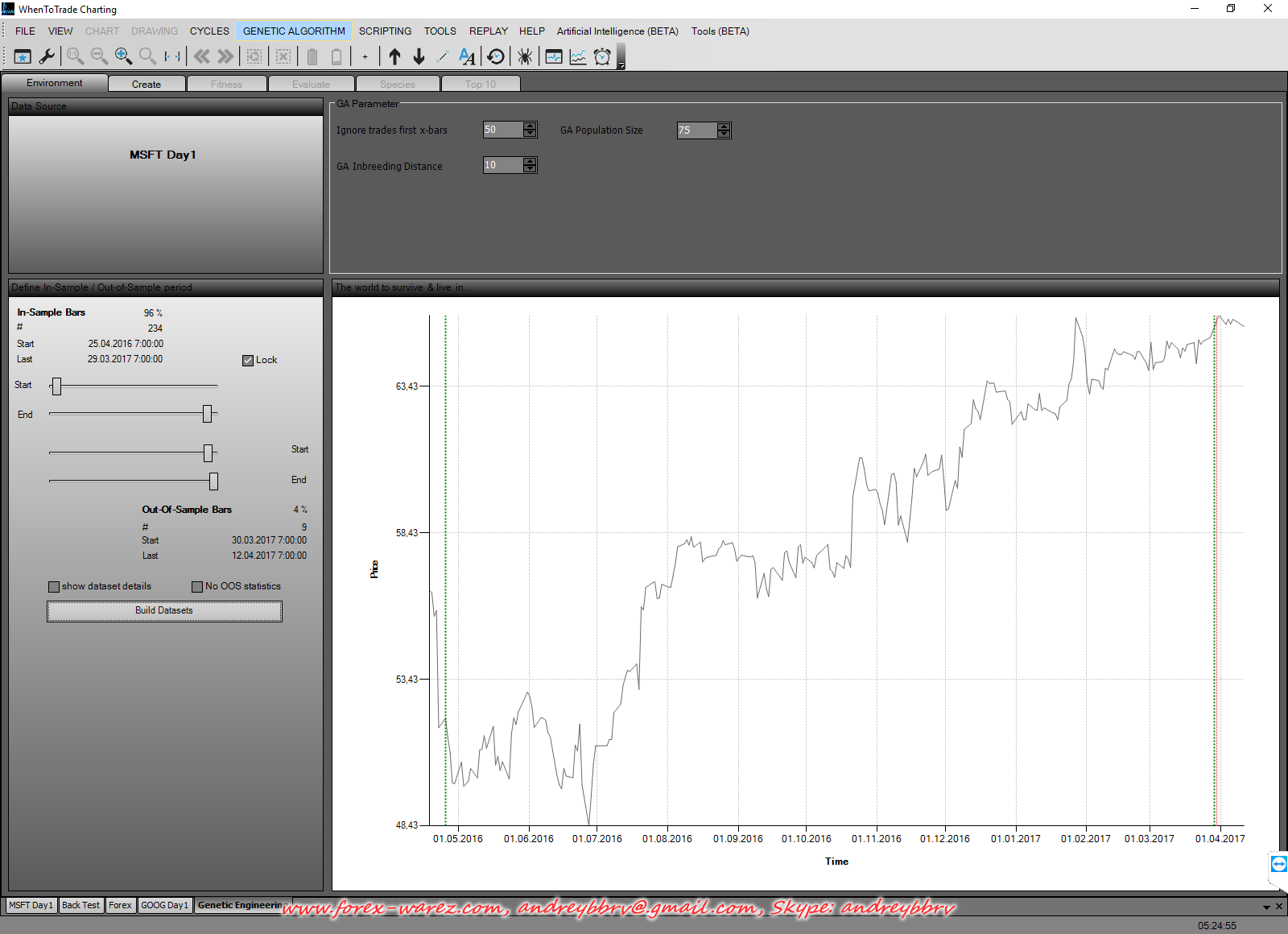Click the In-Sample Start slider handle
1288x934 pixels.
pyautogui.click(x=56, y=386)
